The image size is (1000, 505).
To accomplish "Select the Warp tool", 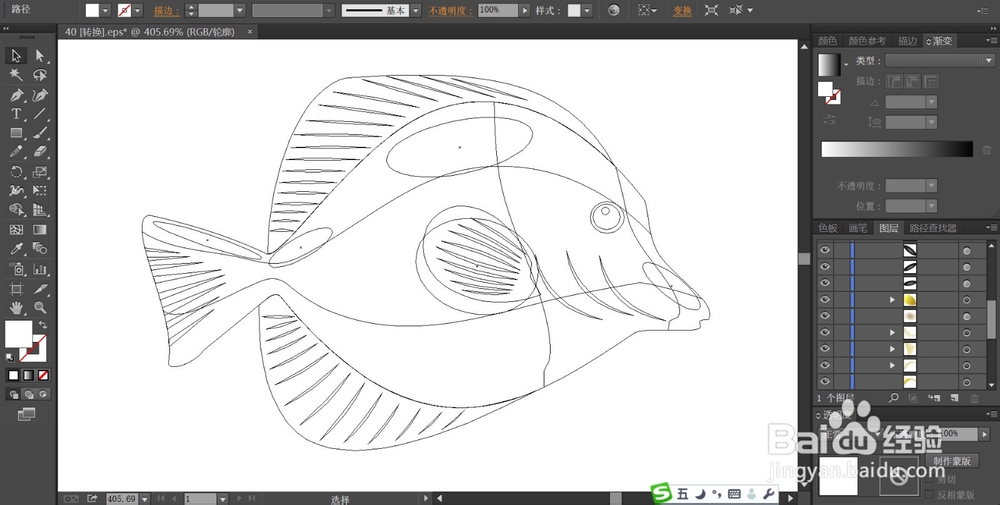I will pos(16,191).
